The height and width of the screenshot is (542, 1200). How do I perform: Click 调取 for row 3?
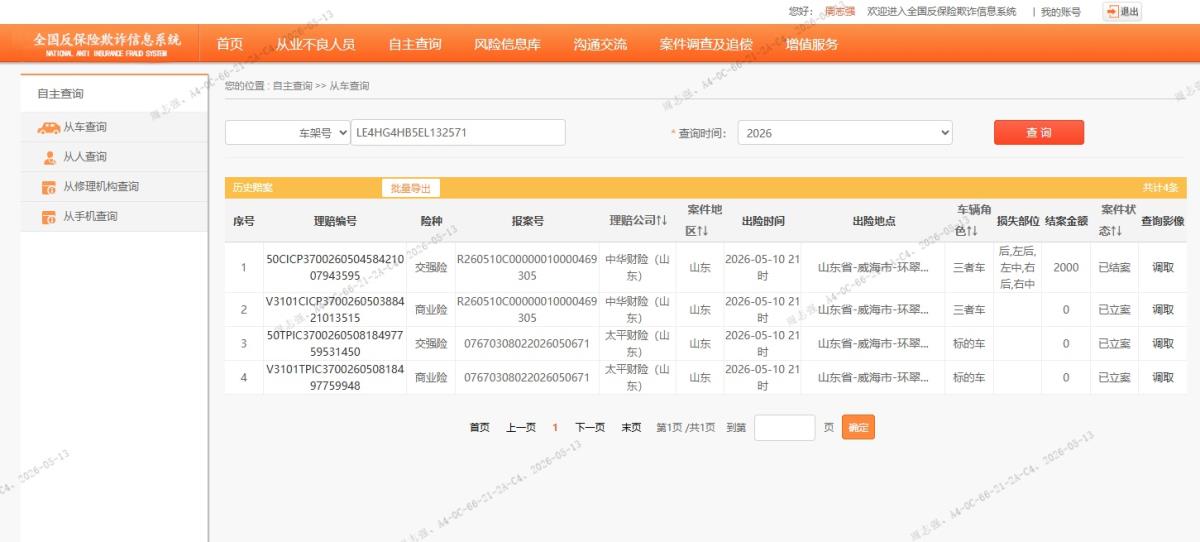1163,344
